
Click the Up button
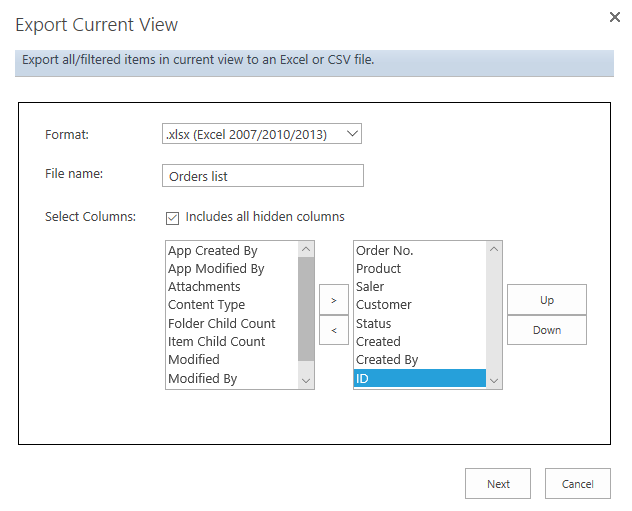(x=547, y=299)
